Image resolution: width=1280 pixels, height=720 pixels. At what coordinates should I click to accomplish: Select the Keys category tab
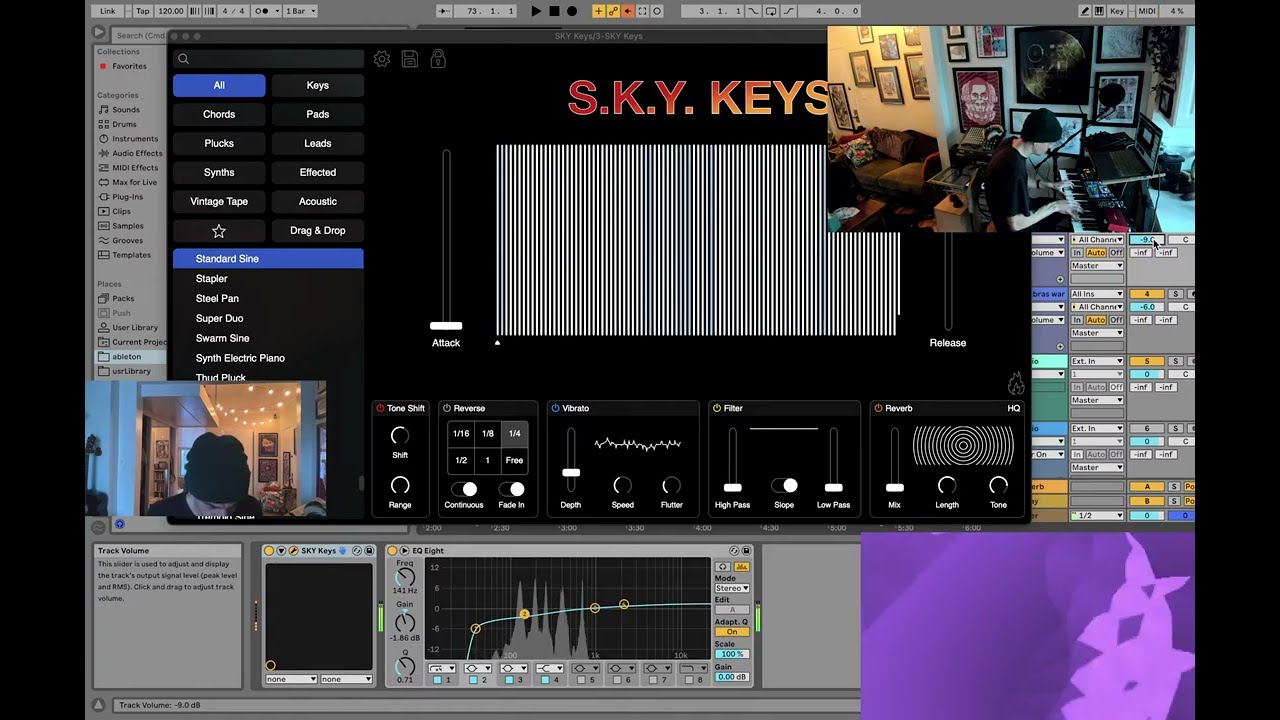pos(318,85)
